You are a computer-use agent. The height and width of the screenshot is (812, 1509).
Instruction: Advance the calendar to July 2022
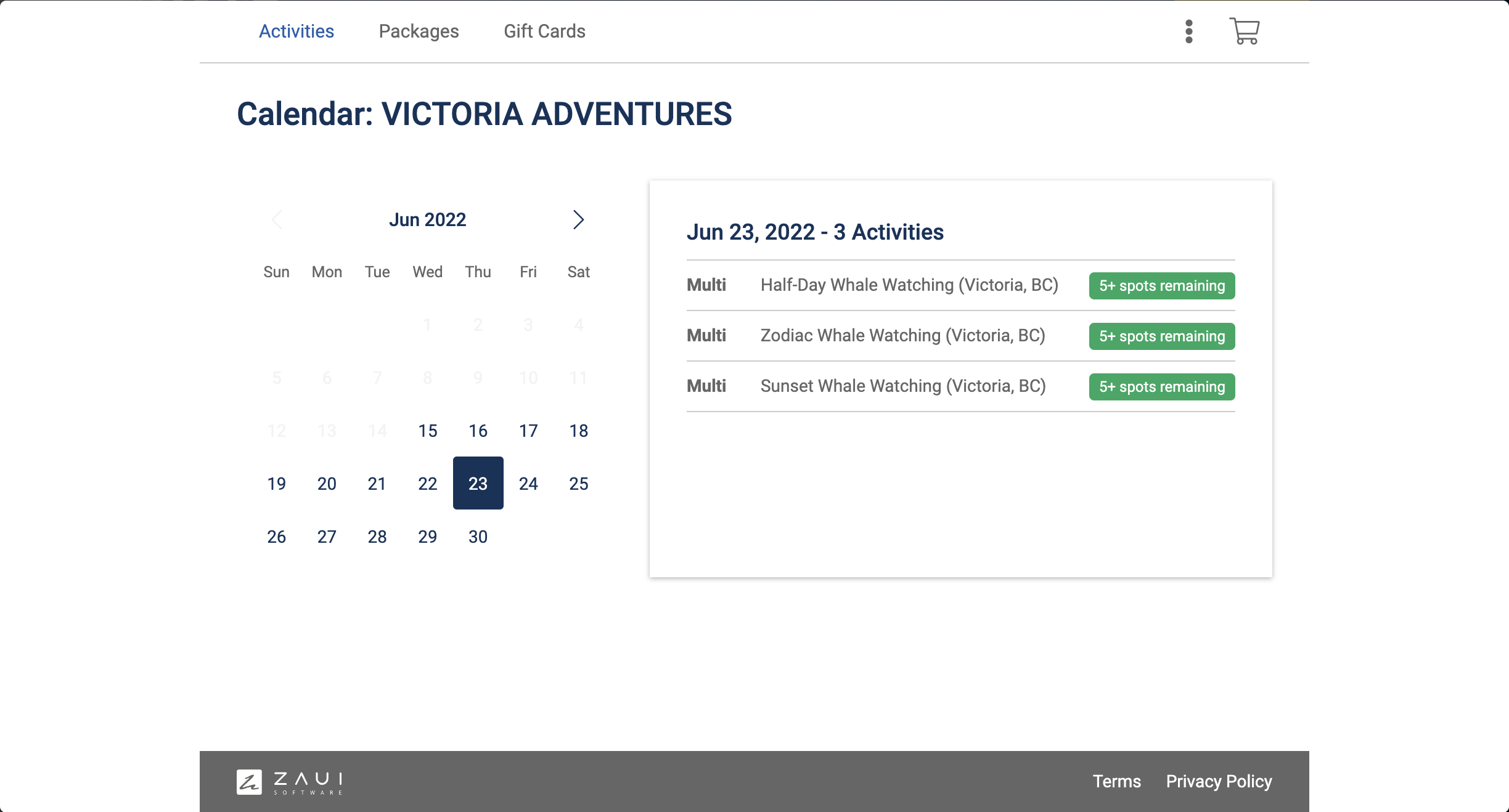578,219
